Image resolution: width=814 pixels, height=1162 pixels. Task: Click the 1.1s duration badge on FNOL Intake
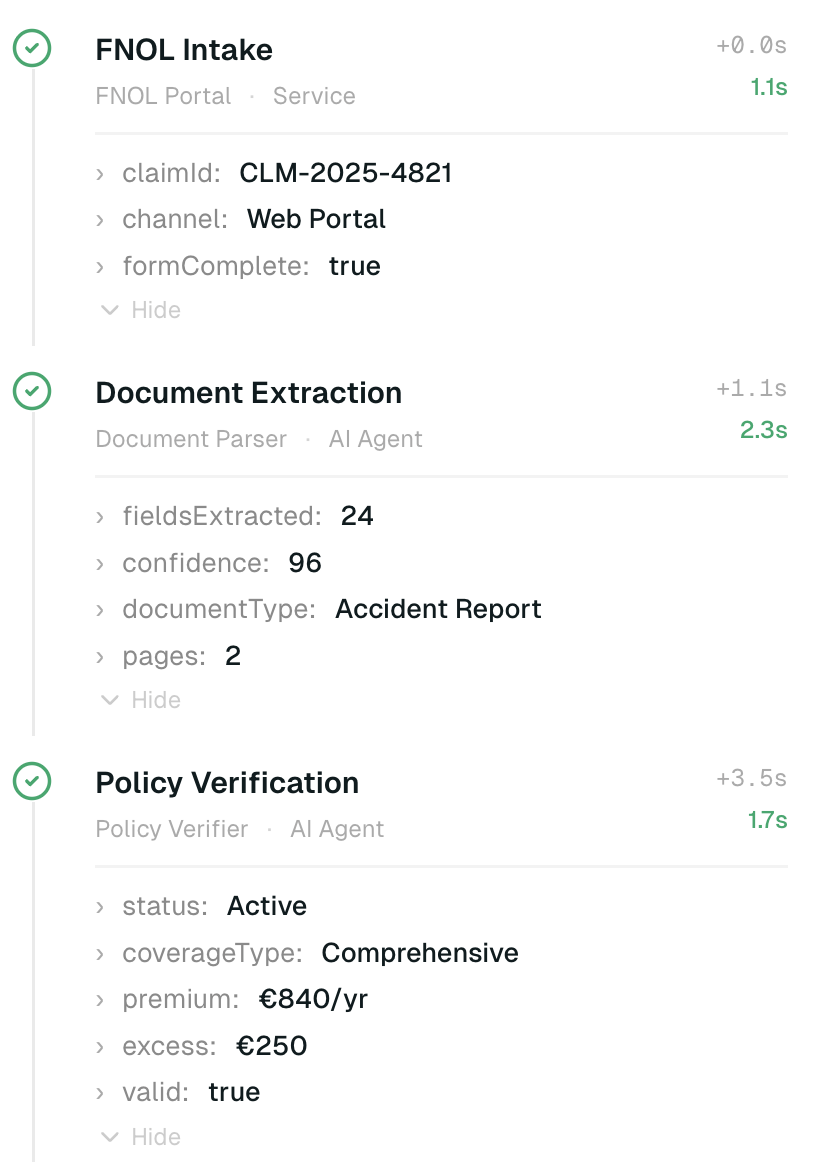[768, 88]
